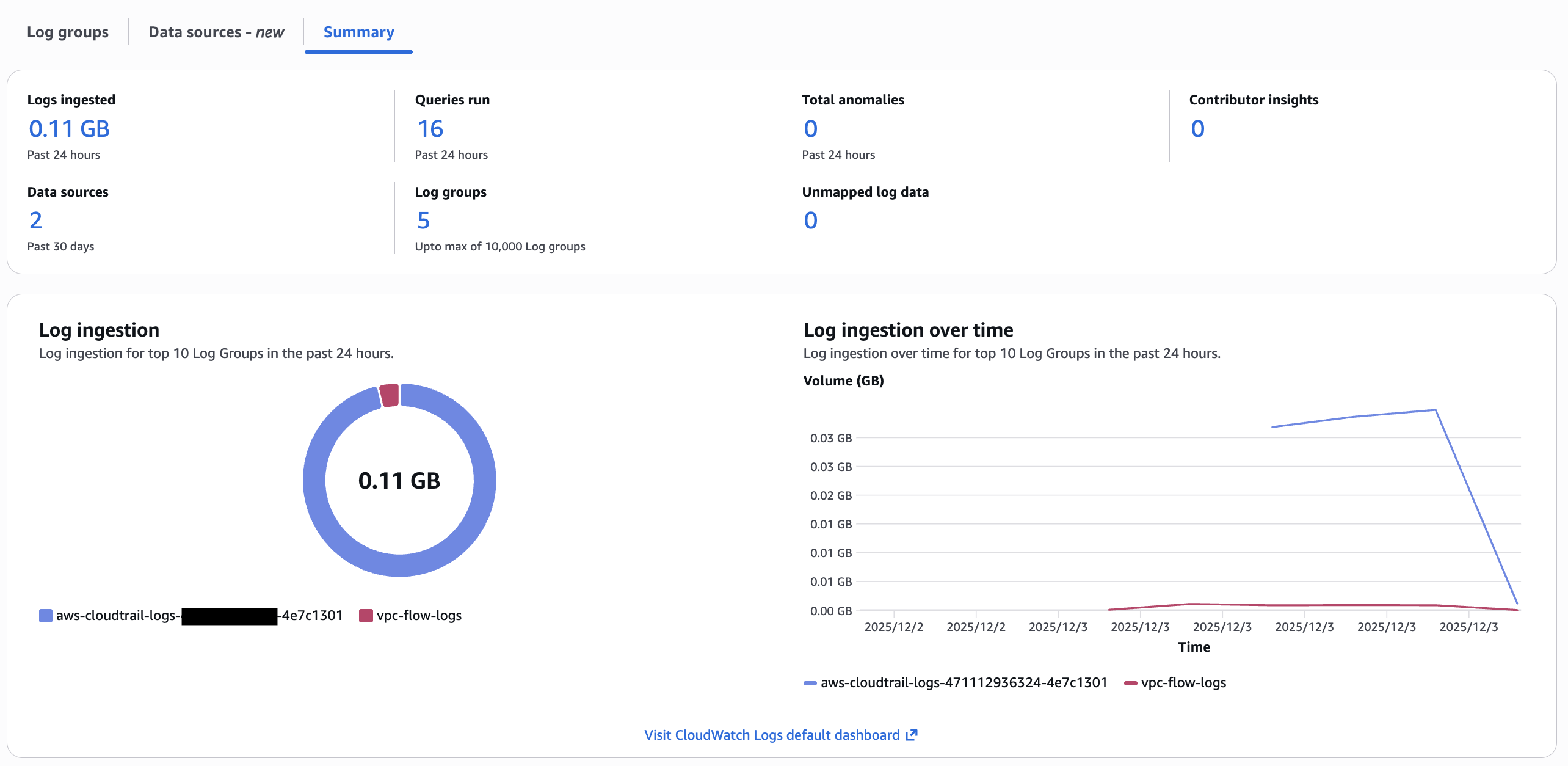The image size is (1568, 766).
Task: Open the Log groups count of 5
Action: point(423,221)
